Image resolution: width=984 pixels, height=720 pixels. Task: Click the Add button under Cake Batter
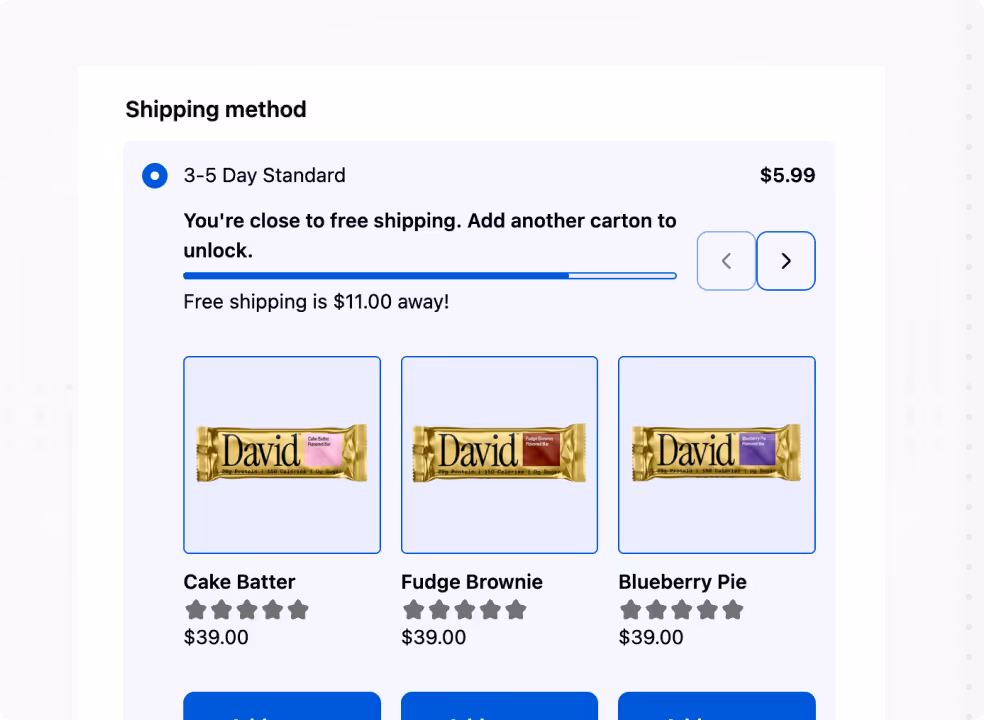[x=281, y=712]
